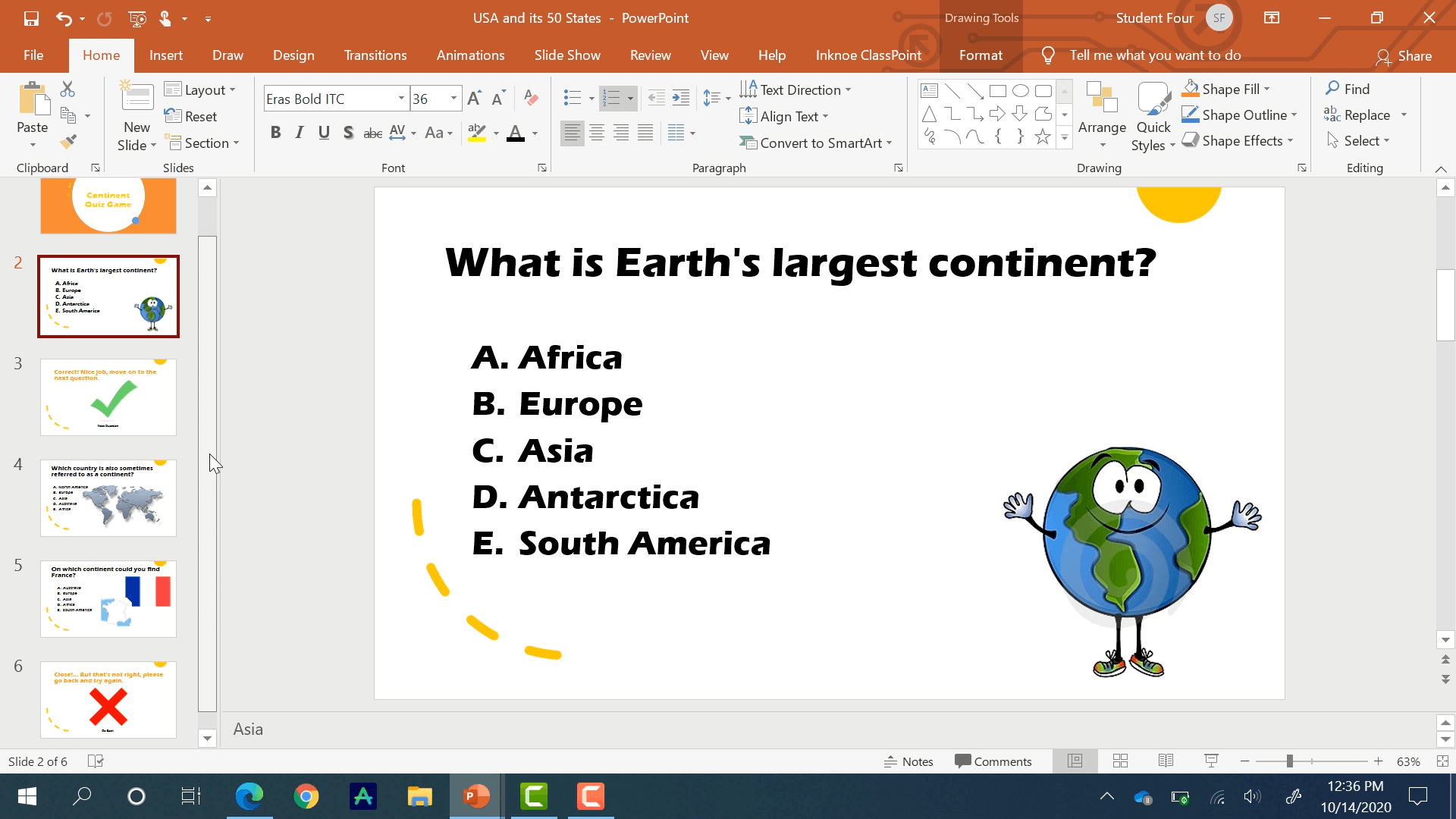Click the Bold formatting icon
Screen dimensions: 1456x819
click(x=276, y=131)
